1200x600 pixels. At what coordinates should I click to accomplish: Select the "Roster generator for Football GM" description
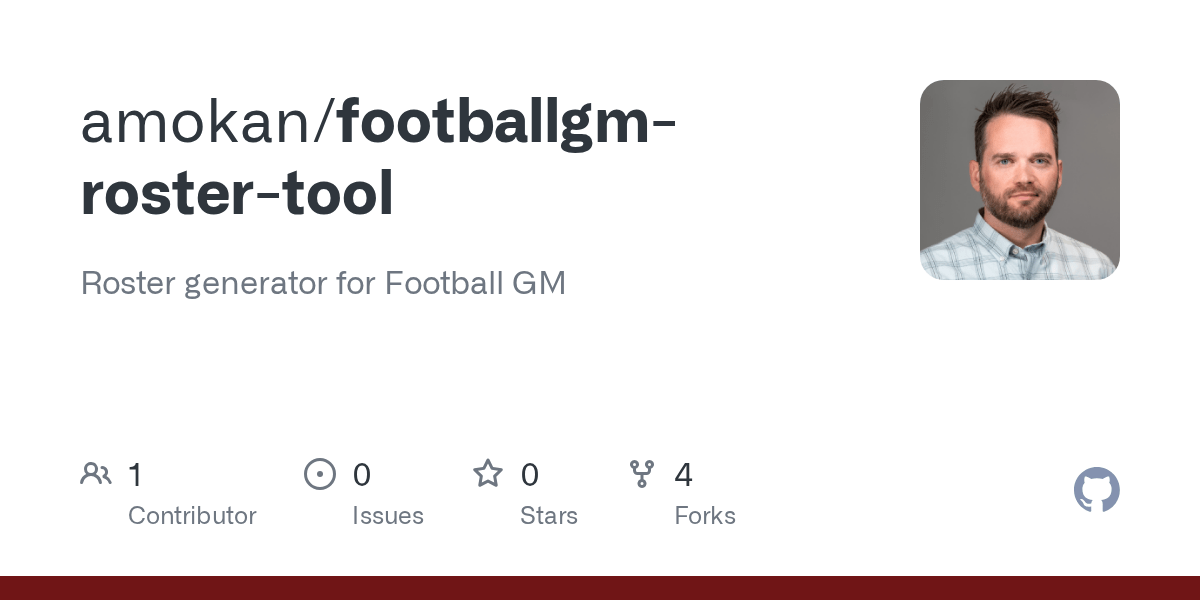(323, 283)
